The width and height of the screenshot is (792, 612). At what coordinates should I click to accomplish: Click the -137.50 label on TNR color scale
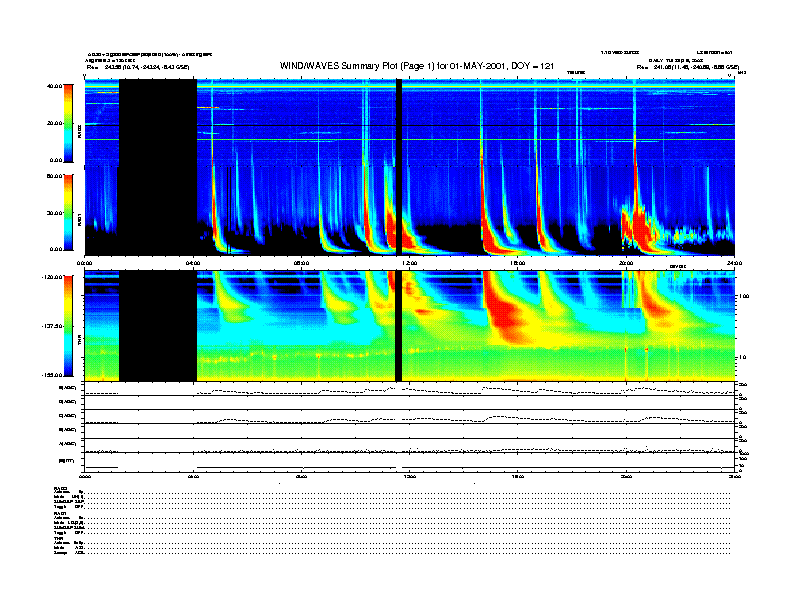[52, 326]
